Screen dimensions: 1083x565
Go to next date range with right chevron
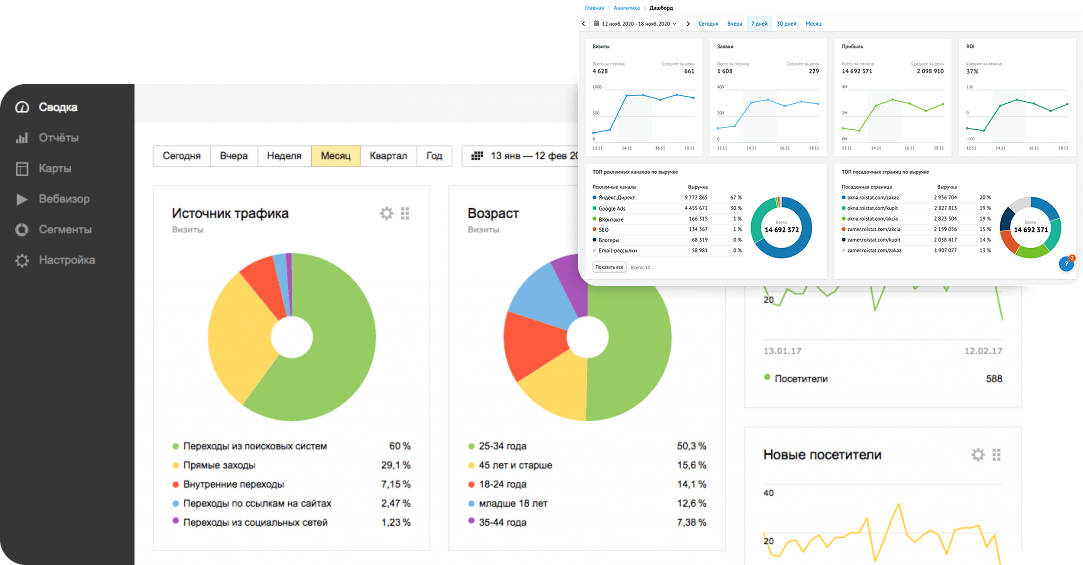(688, 23)
